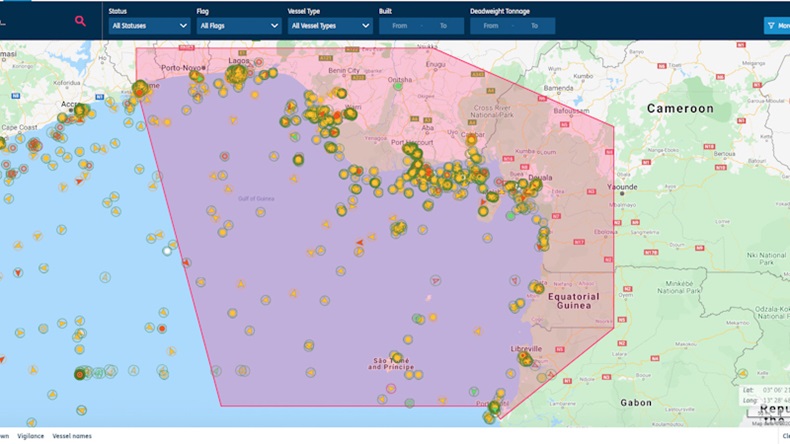Select the red arrow vessel near map centre
The image size is (790, 444).
pos(360,243)
